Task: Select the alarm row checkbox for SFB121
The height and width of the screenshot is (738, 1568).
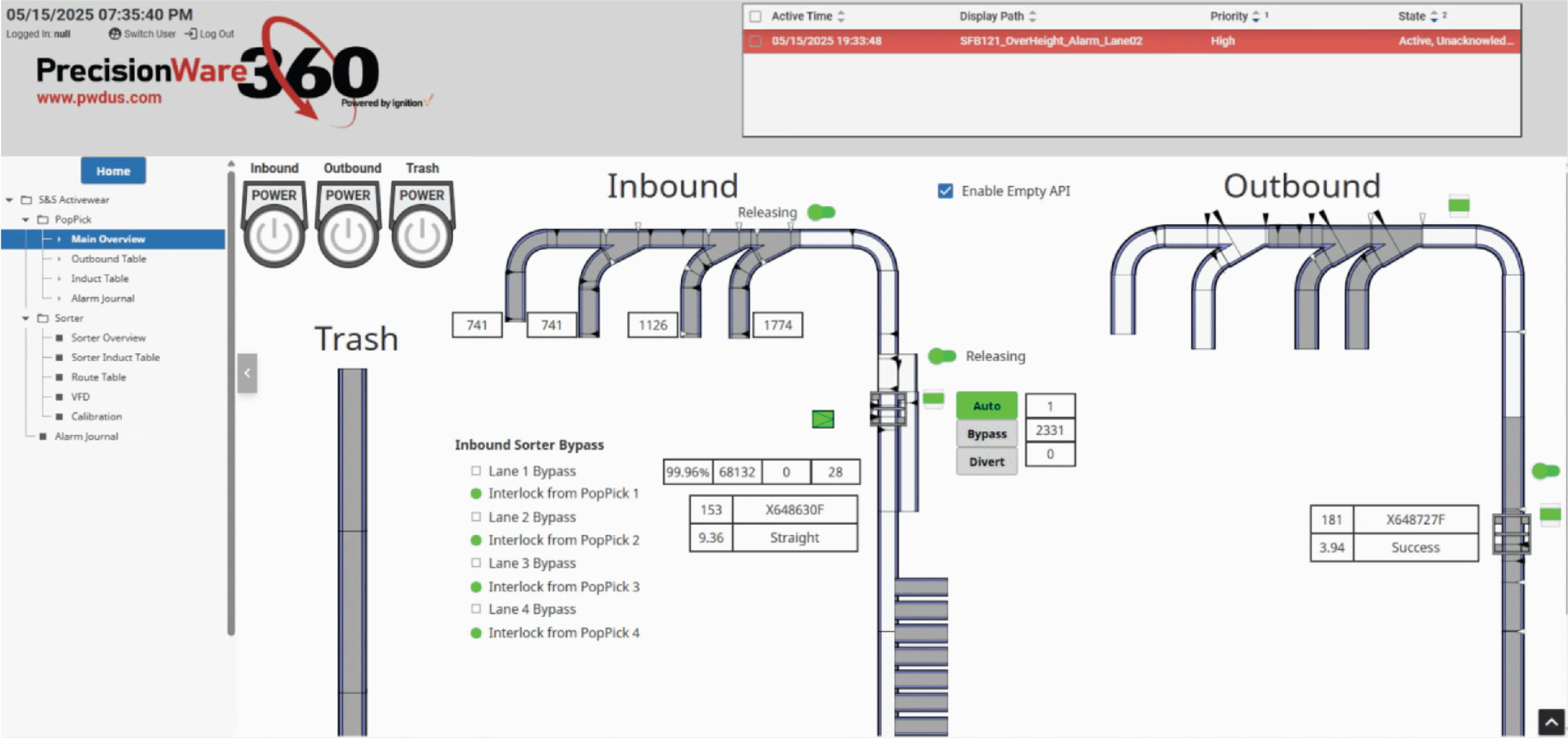Action: pyautogui.click(x=755, y=41)
